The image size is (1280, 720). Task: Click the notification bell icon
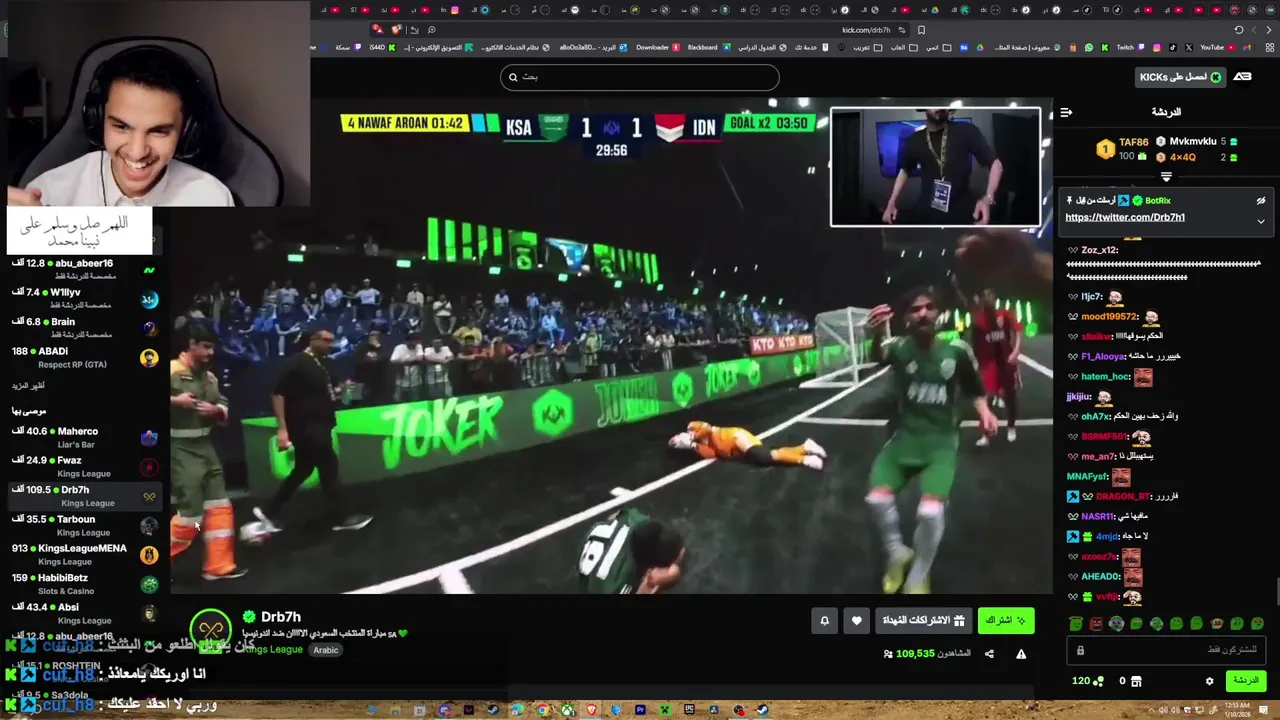point(824,621)
